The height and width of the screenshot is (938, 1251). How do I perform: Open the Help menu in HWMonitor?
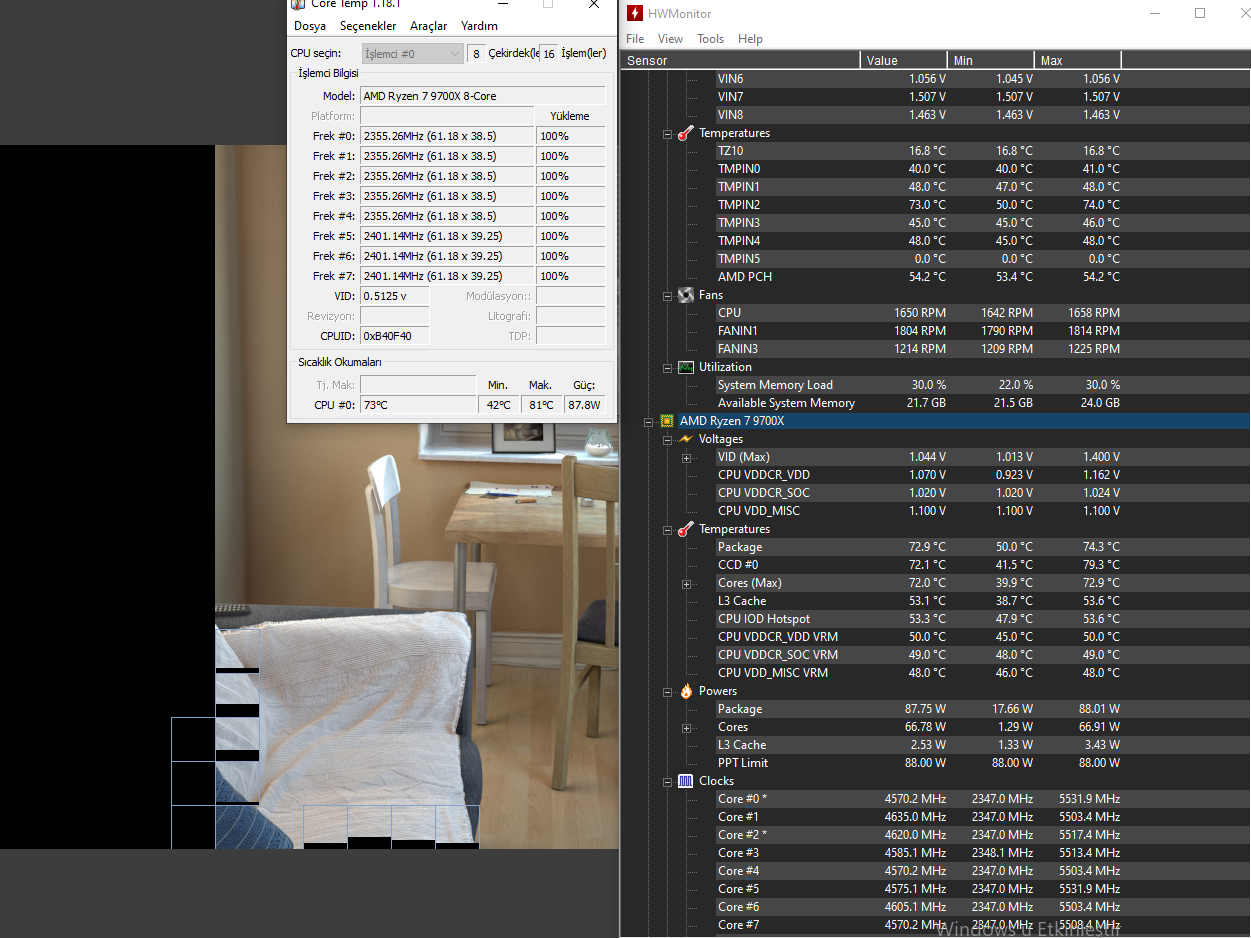(750, 39)
